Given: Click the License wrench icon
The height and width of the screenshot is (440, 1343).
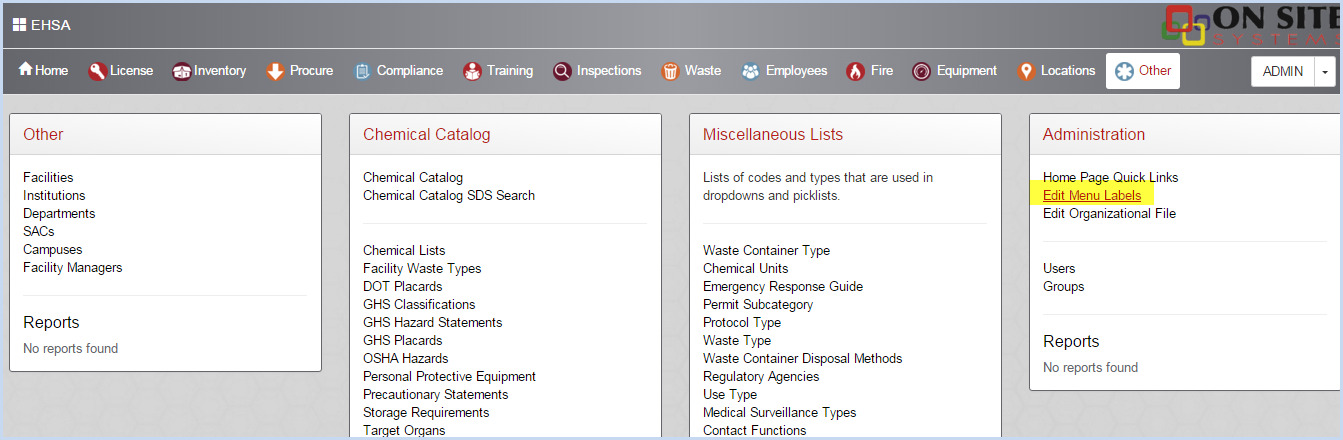Looking at the screenshot, I should [97, 71].
